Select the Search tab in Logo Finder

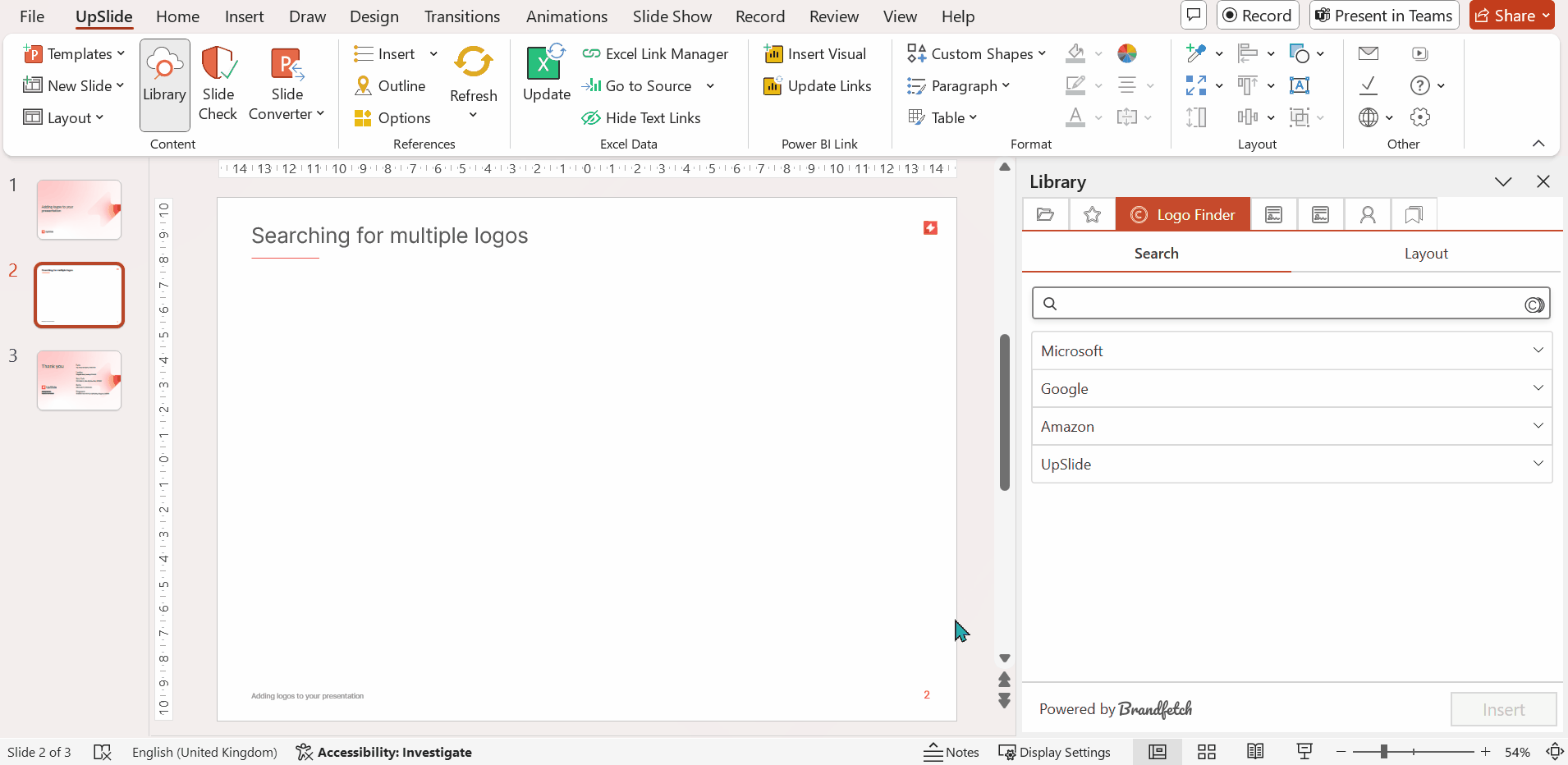[x=1157, y=254]
